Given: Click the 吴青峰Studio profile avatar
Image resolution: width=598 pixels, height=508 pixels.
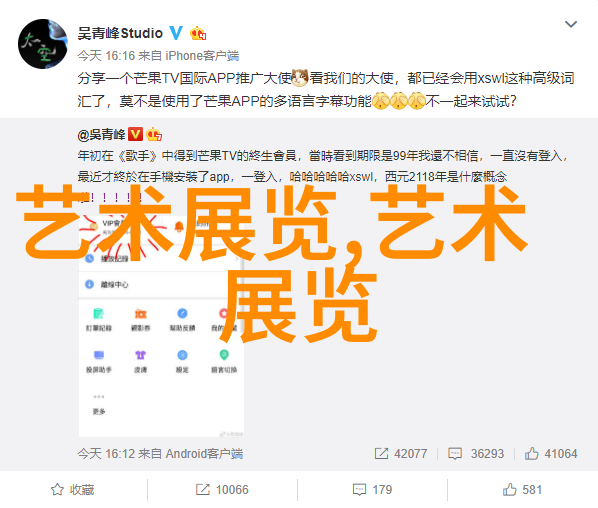Looking at the screenshot, I should 43,44.
